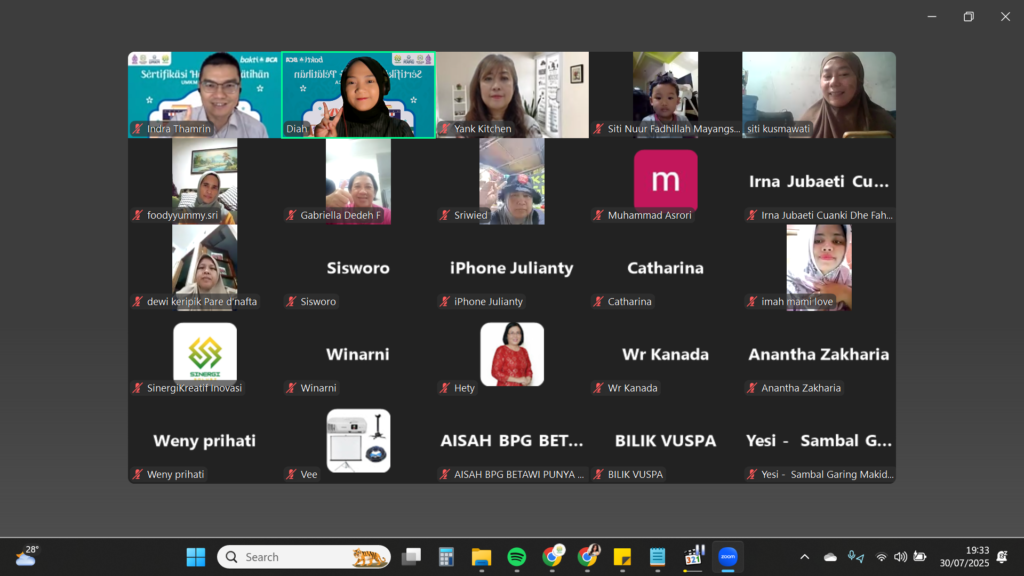This screenshot has width=1024, height=576.
Task: Launch the Calculator app from the taskbar
Action: [446, 557]
